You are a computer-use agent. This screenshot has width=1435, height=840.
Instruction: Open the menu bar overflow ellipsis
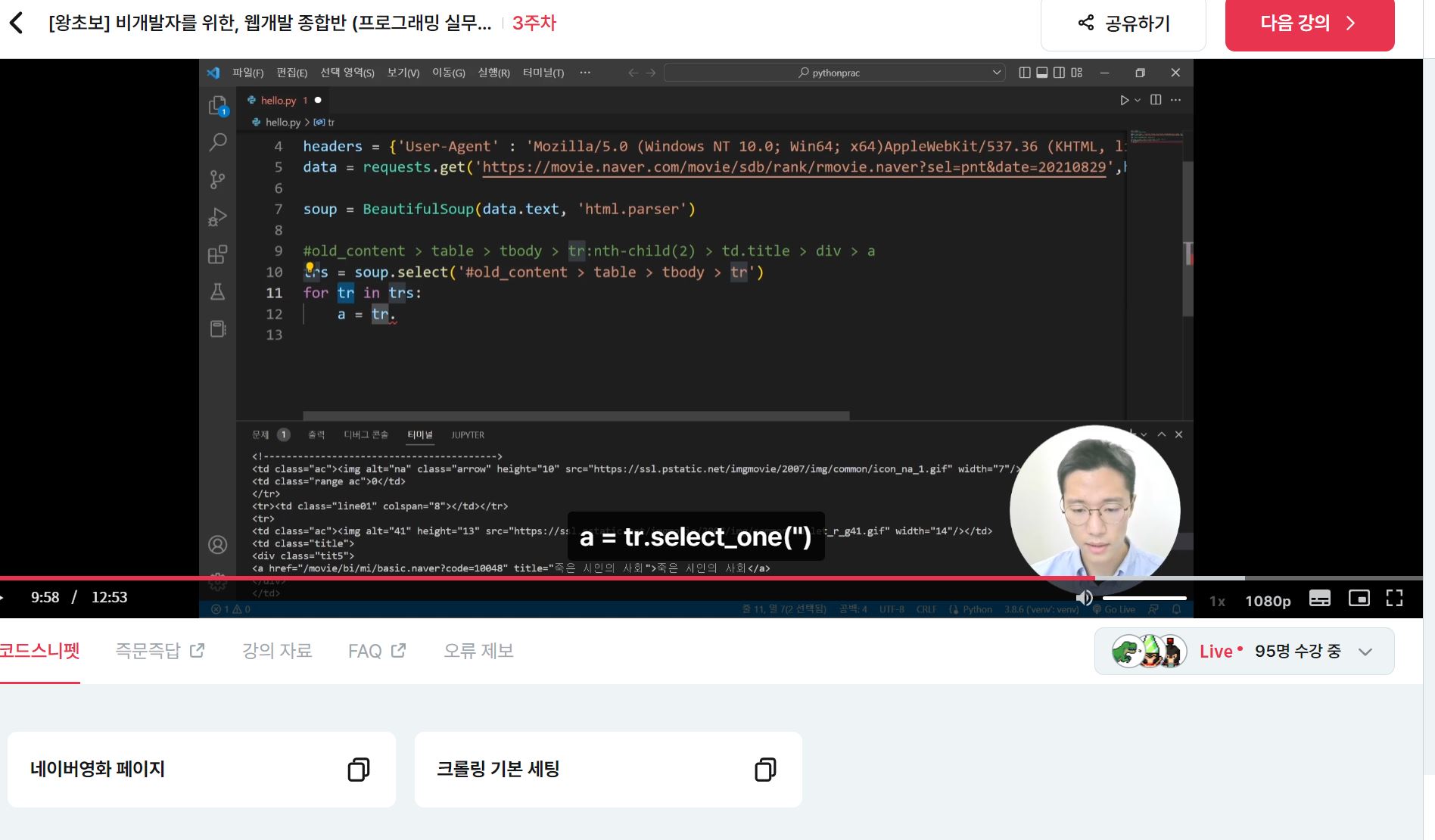[585, 73]
